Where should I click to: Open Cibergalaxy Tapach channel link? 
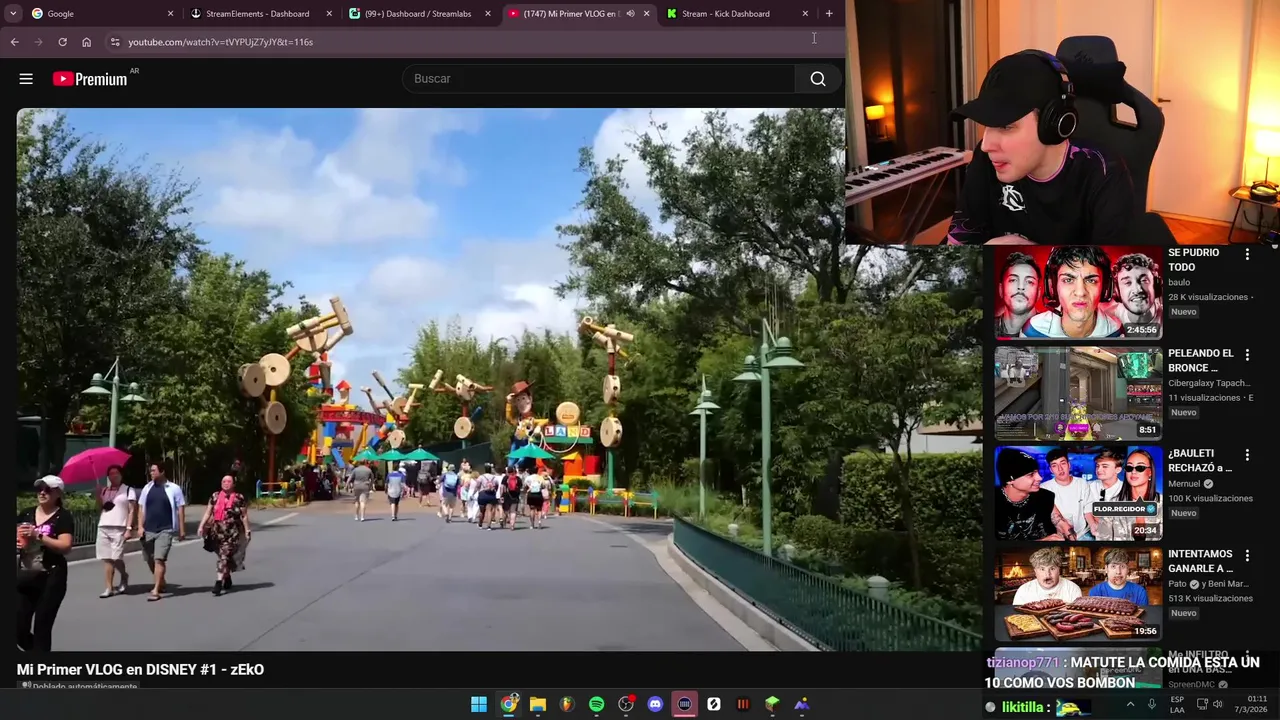click(1209, 383)
